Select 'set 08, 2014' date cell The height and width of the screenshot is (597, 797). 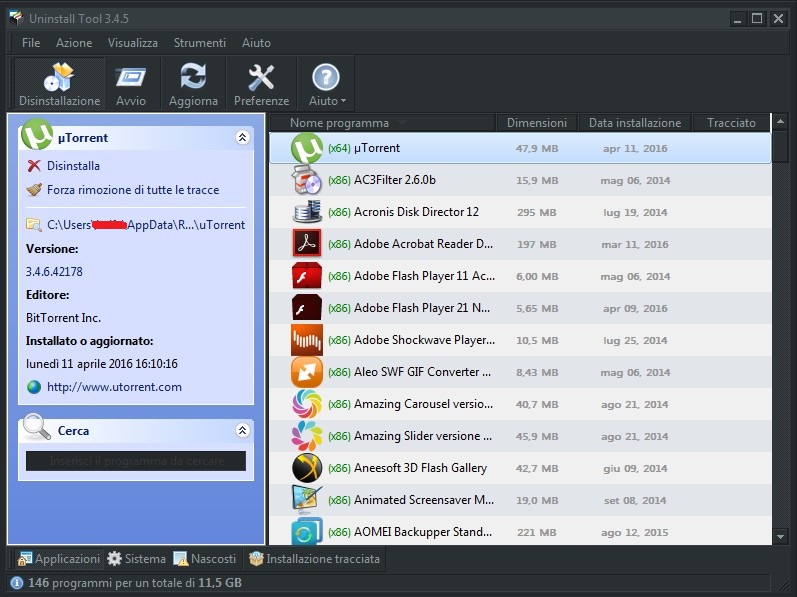pyautogui.click(x=635, y=500)
